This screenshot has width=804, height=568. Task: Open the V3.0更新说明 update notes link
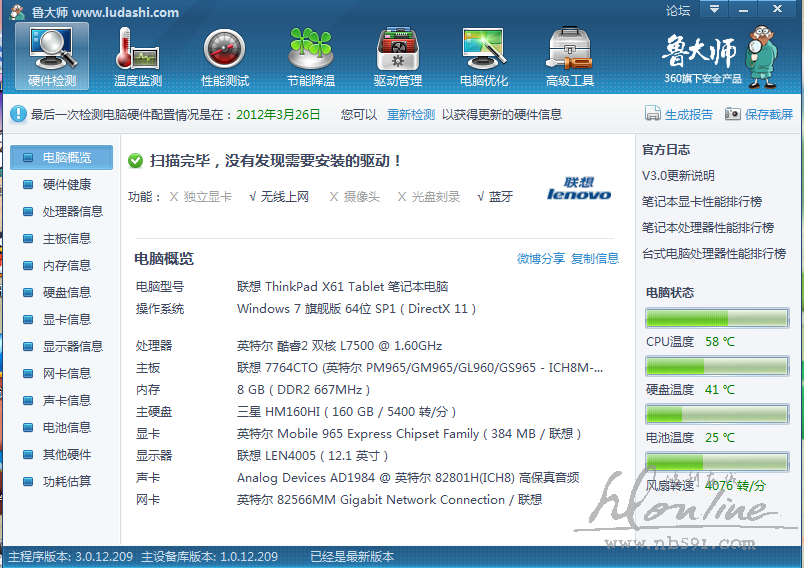point(678,175)
